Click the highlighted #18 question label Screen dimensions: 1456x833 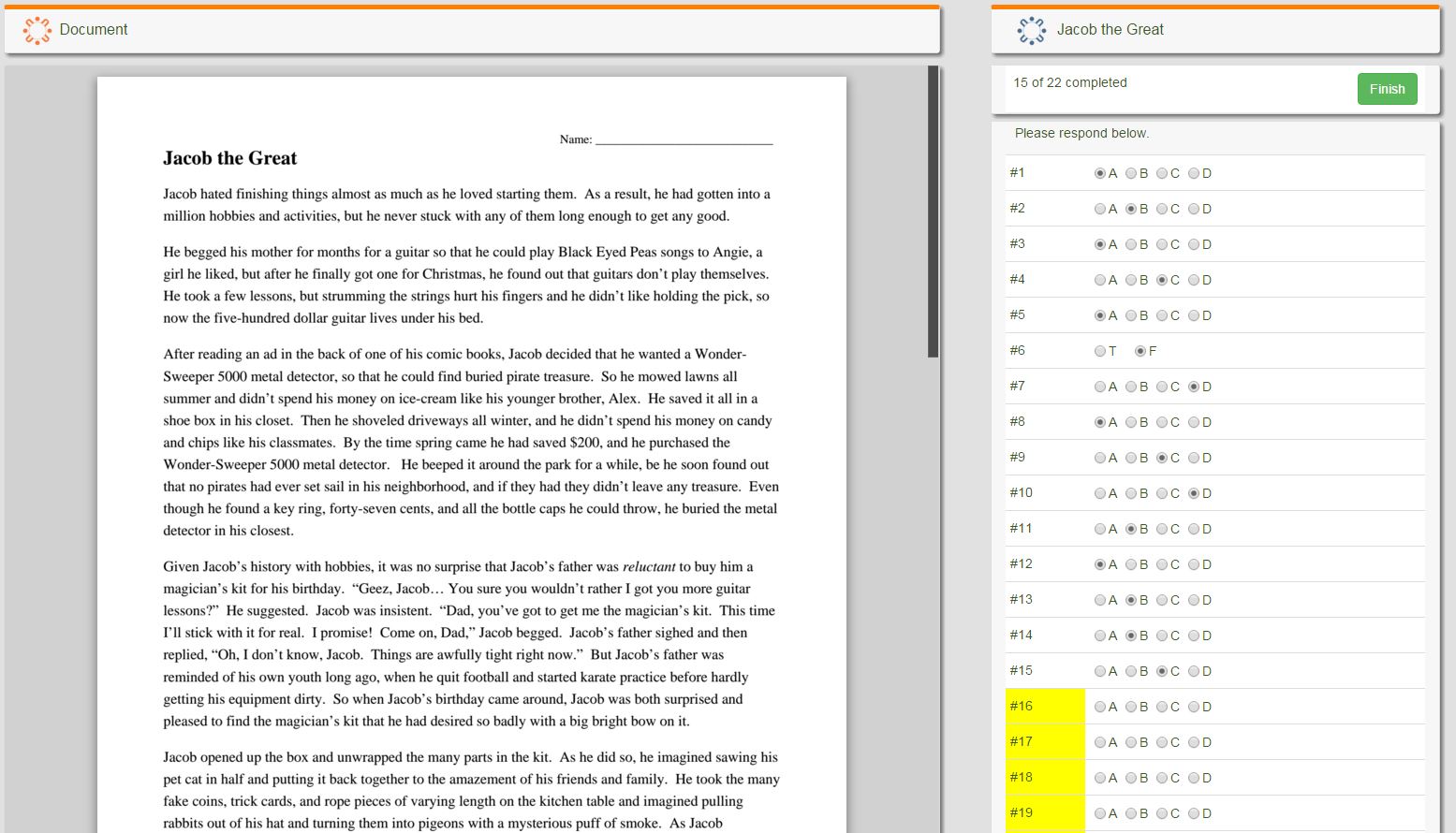pyautogui.click(x=1045, y=778)
